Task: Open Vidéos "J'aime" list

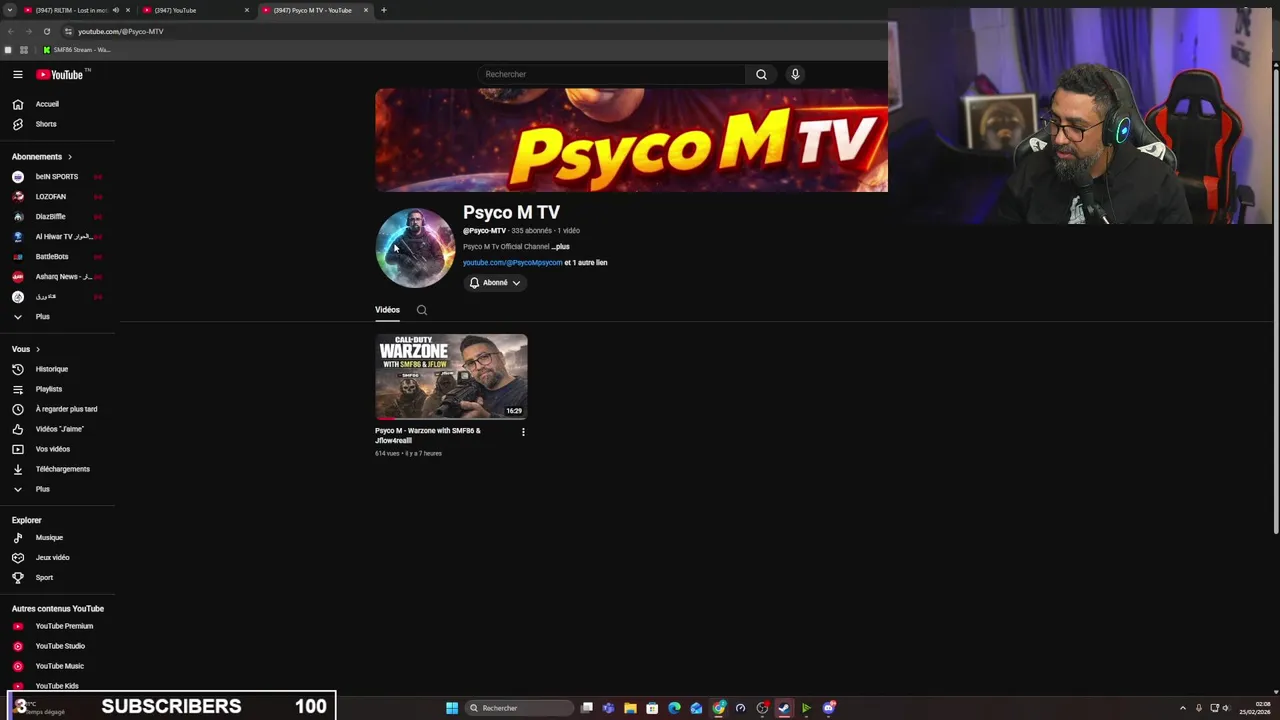Action: point(58,429)
